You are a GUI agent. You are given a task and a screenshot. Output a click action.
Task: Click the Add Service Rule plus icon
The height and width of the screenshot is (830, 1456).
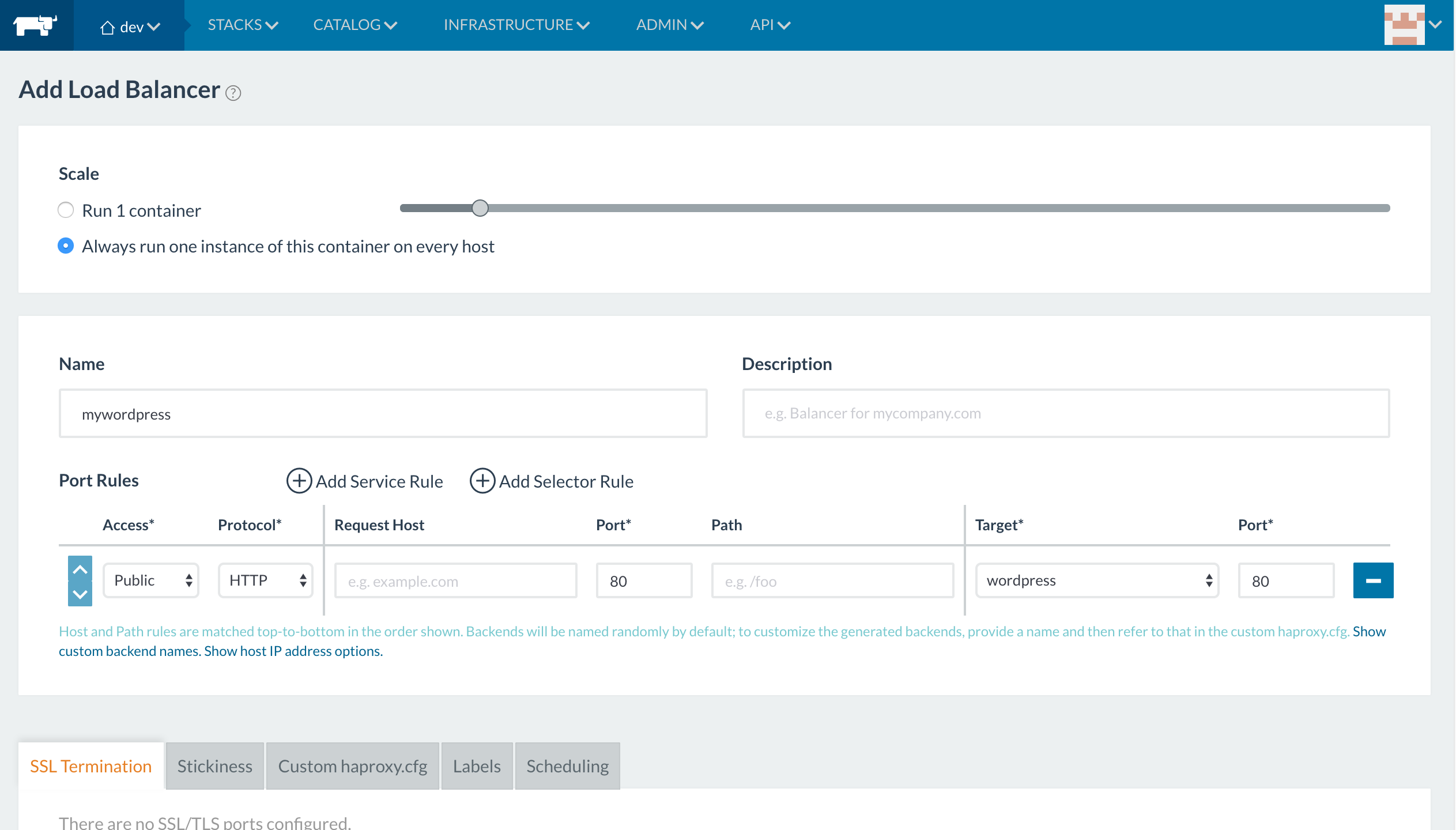click(x=299, y=481)
